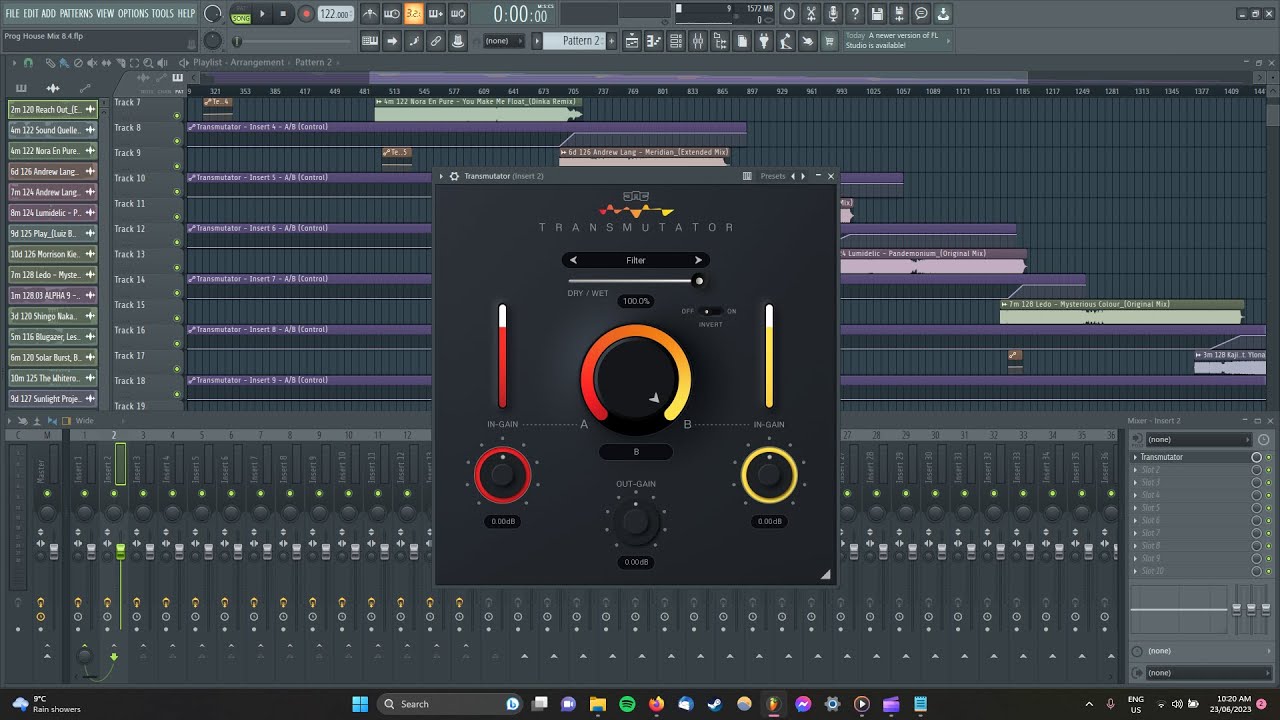Viewport: 1280px width, 720px height.
Task: Open the EDIT menu
Action: [31, 13]
